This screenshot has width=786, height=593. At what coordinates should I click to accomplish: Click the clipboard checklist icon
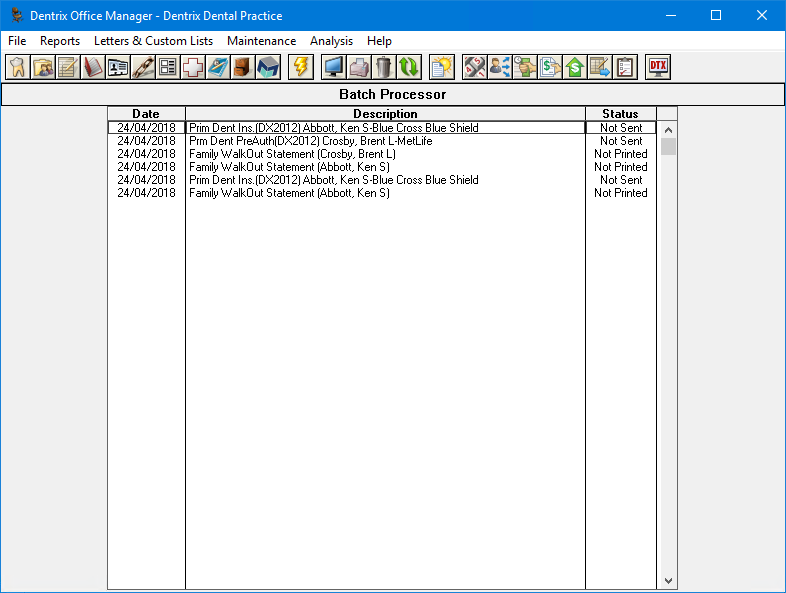tap(625, 67)
